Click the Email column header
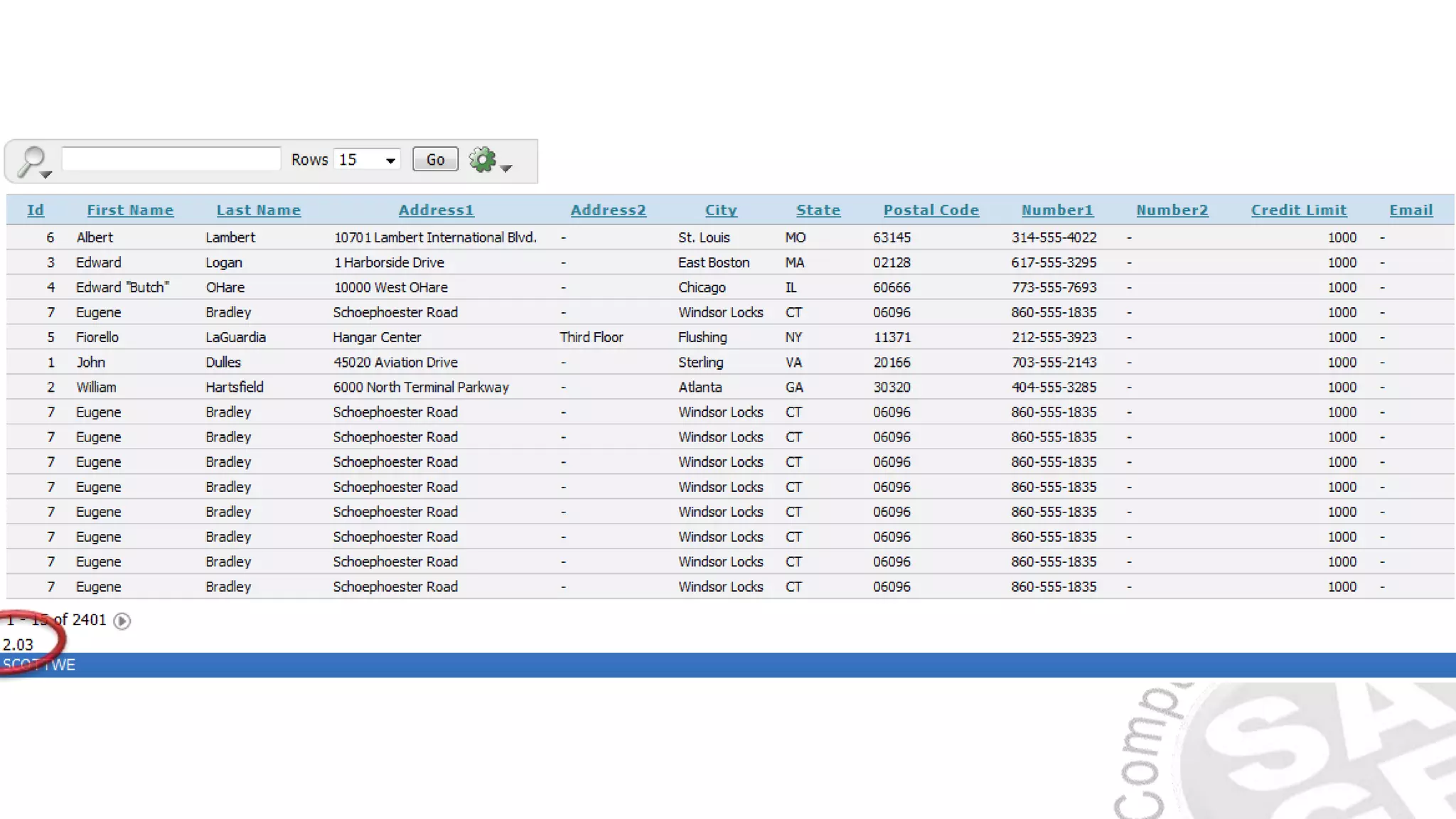 (1411, 210)
